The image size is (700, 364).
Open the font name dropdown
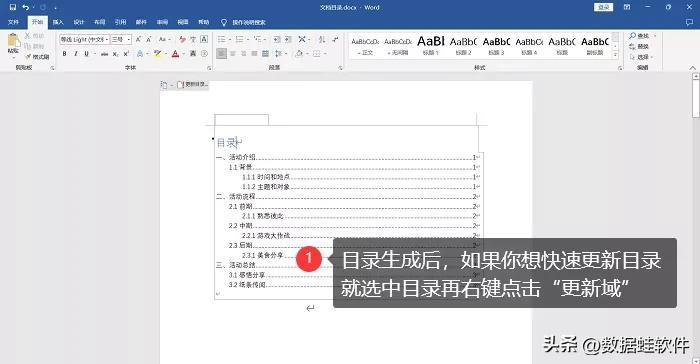(x=107, y=40)
